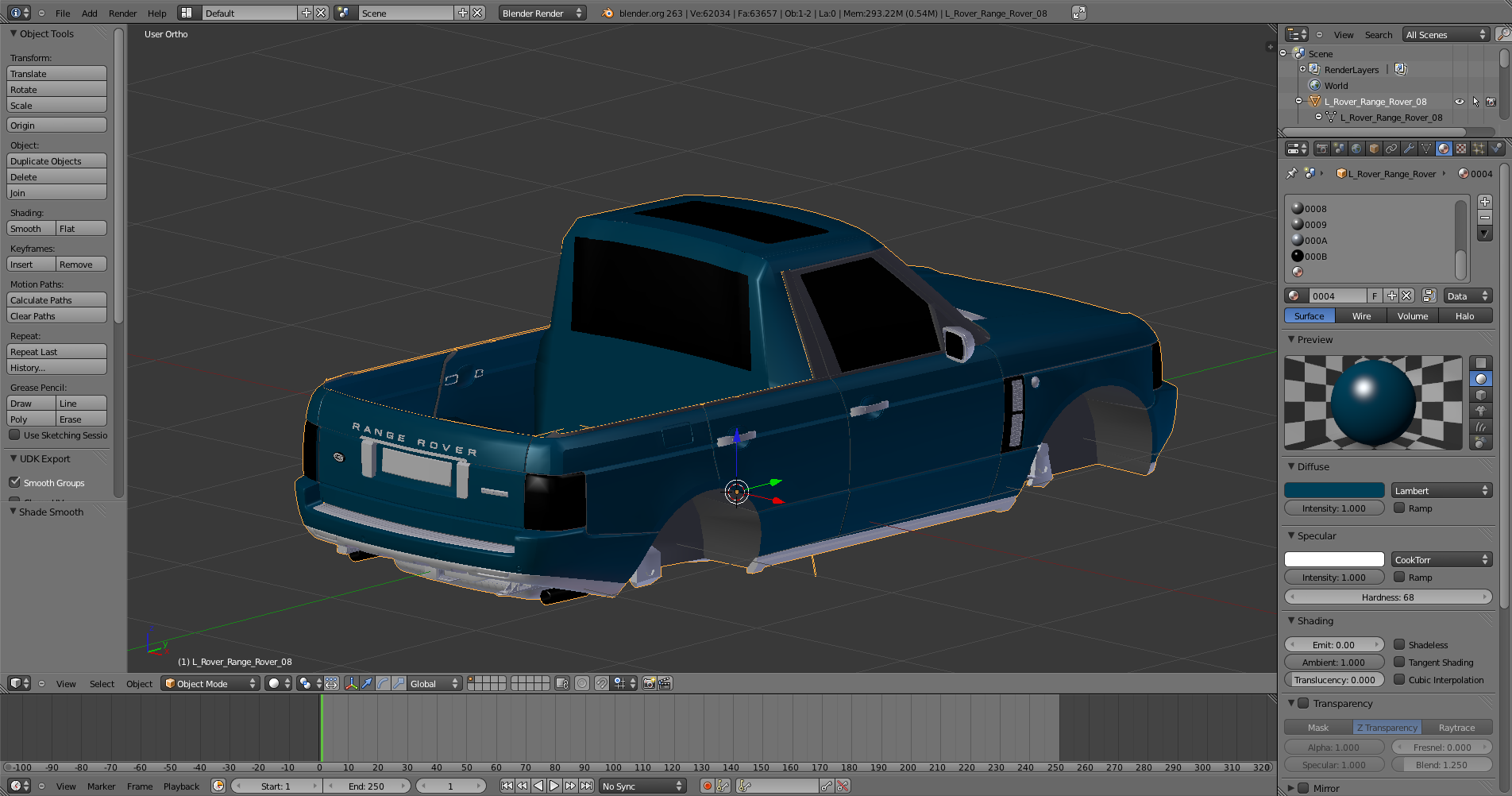1512x796 pixels.
Task: Remove material slot minus button
Action: (1485, 218)
